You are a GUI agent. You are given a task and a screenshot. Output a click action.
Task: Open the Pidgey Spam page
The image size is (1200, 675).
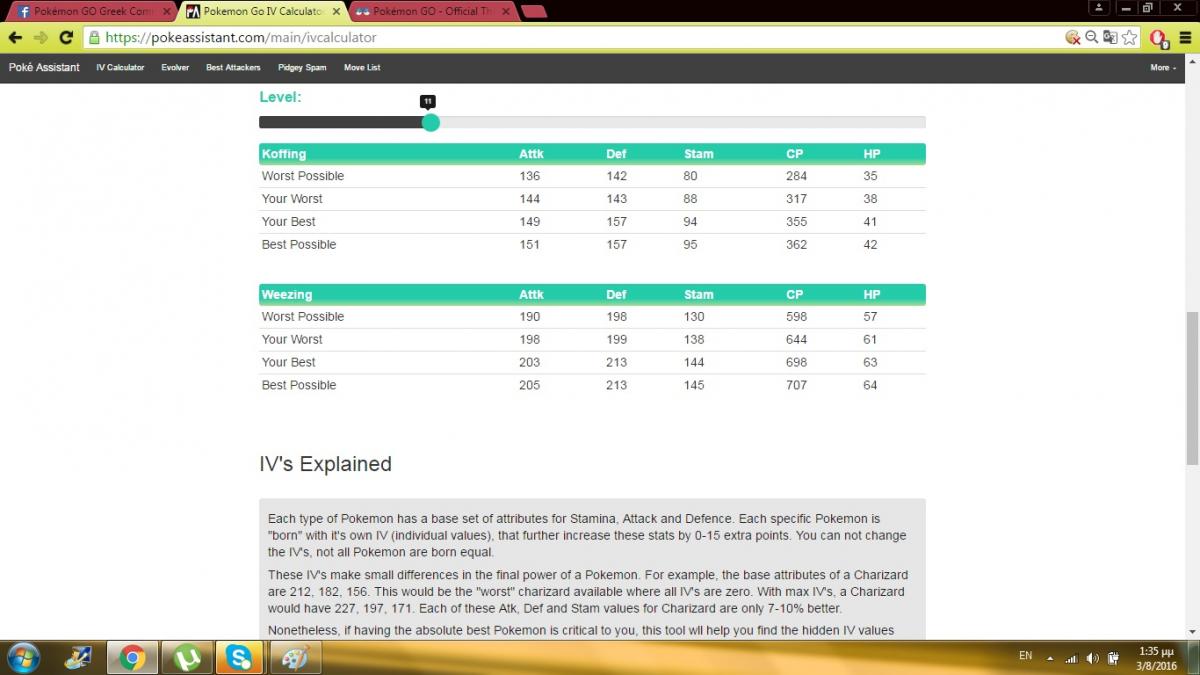click(x=302, y=68)
